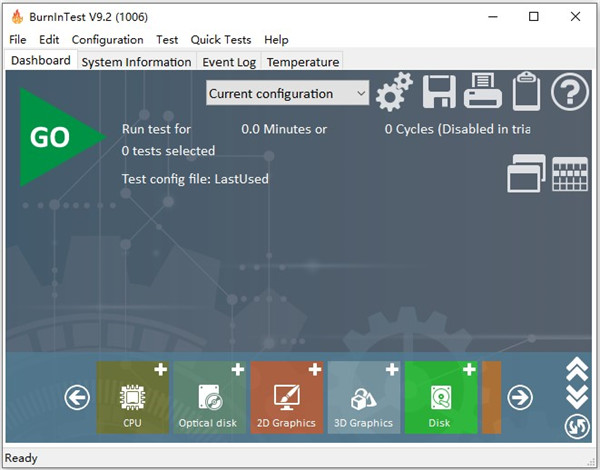
Task: Select the 3D Graphics test tile
Action: click(364, 398)
